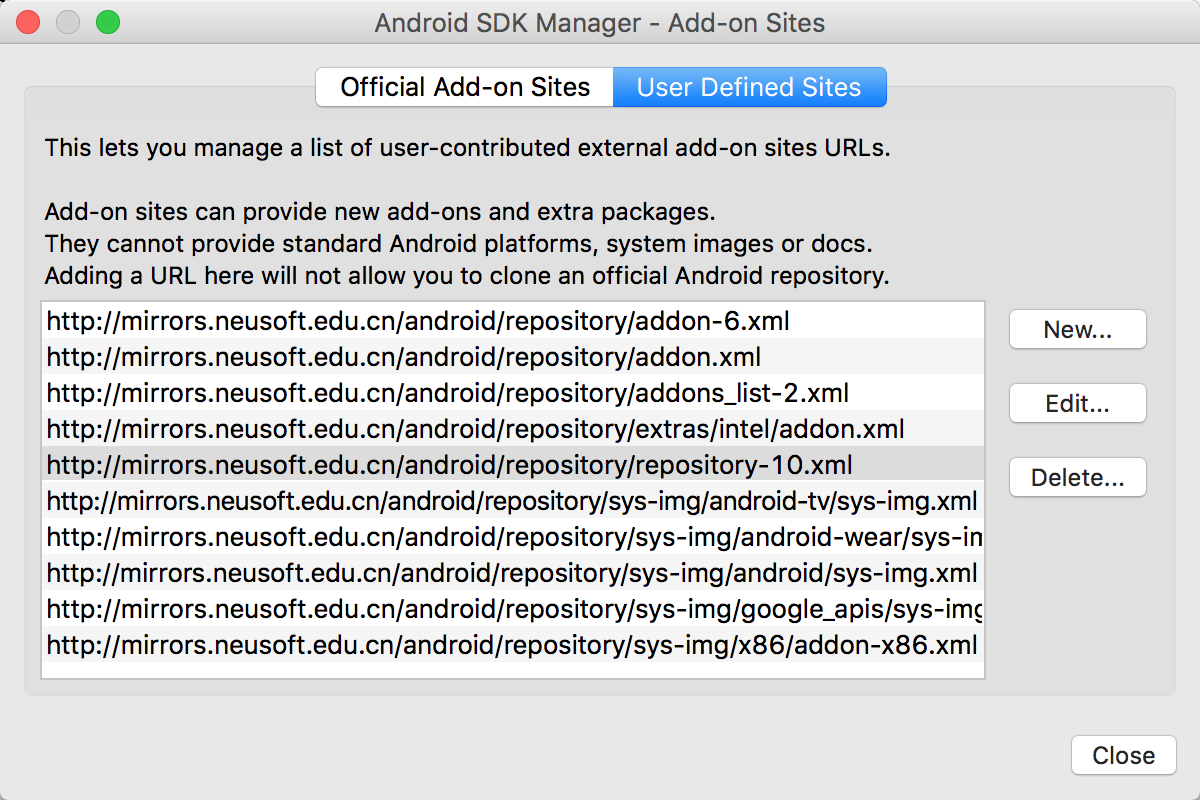The height and width of the screenshot is (800, 1200).
Task: Select the repository-10.xml URL row
Action: (513, 464)
